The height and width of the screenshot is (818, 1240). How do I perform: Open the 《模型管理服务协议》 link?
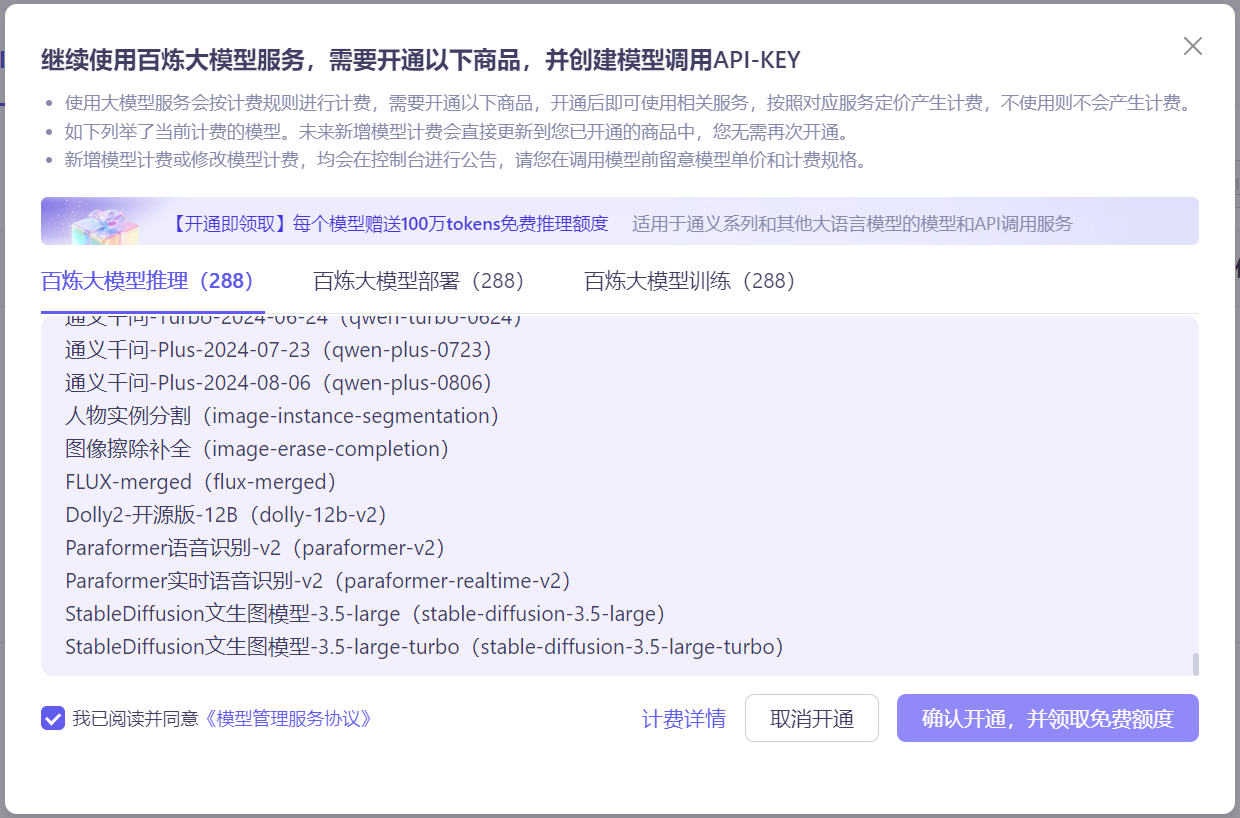(288, 718)
